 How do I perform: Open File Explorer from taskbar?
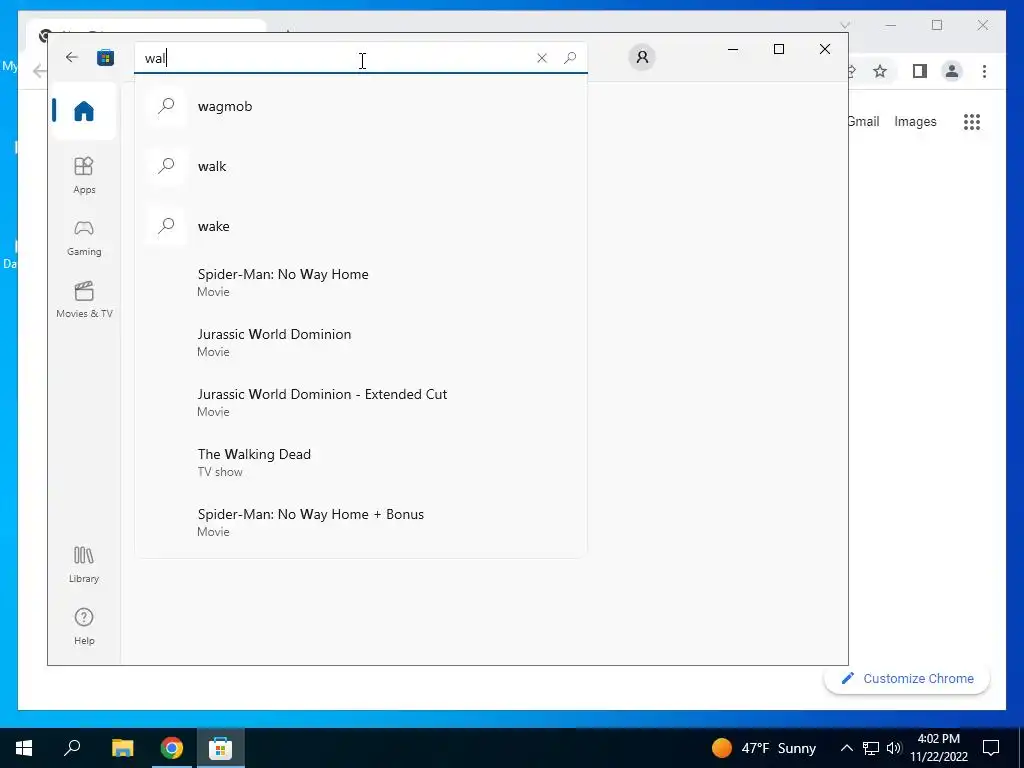point(122,748)
